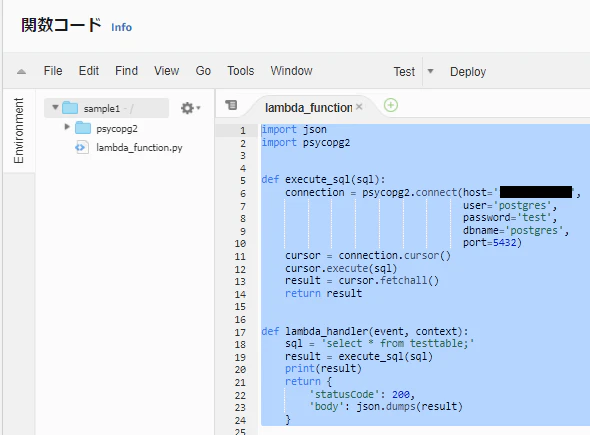Image resolution: width=590 pixels, height=435 pixels.
Task: Click on 'import psycopg2' code line
Action: 306,143
